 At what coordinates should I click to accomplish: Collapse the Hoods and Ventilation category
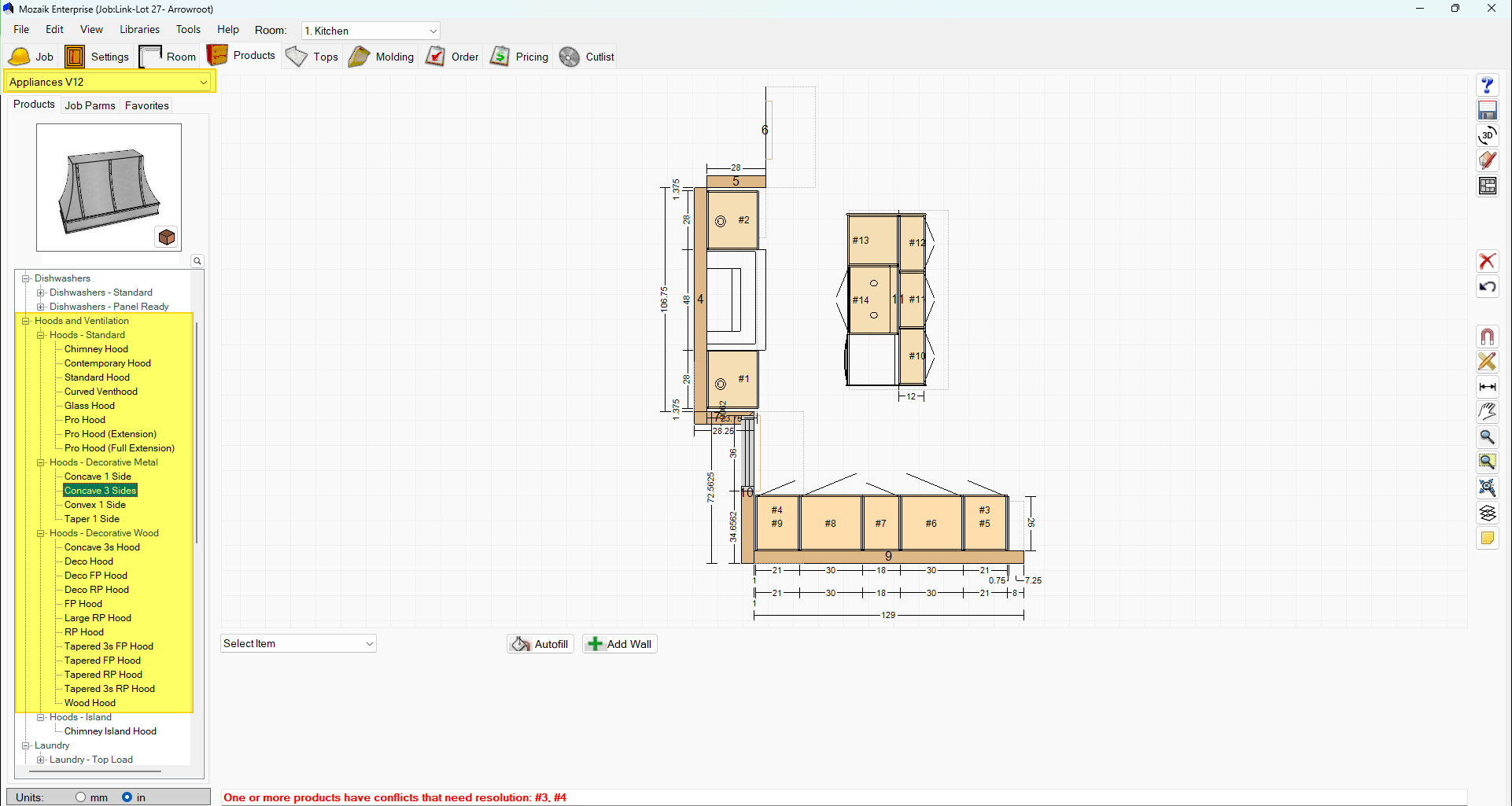point(26,321)
